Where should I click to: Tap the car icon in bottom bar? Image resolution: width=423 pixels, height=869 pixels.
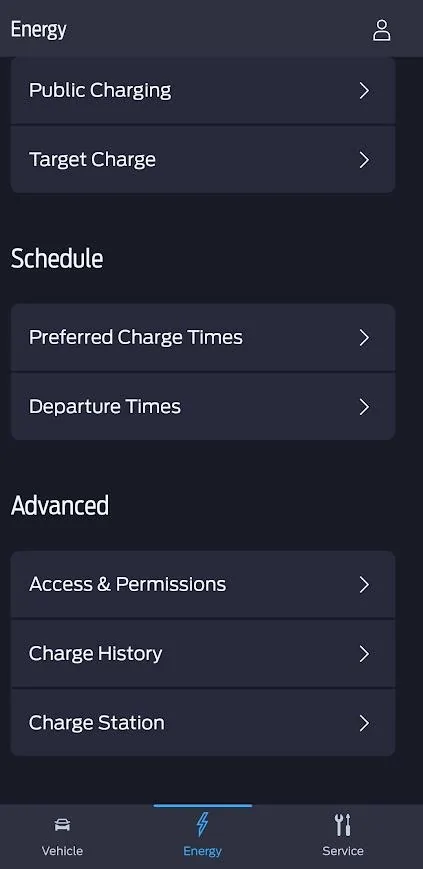(x=62, y=825)
